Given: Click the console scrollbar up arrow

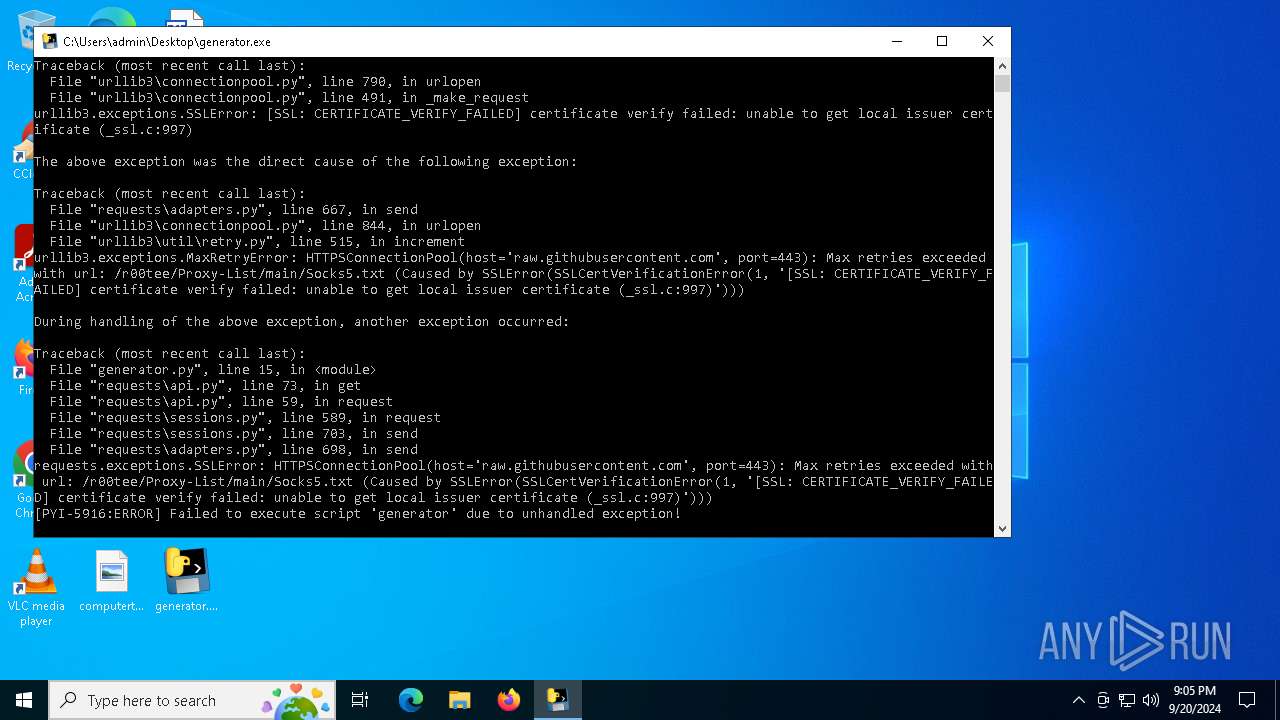Looking at the screenshot, I should pyautogui.click(x=1002, y=66).
